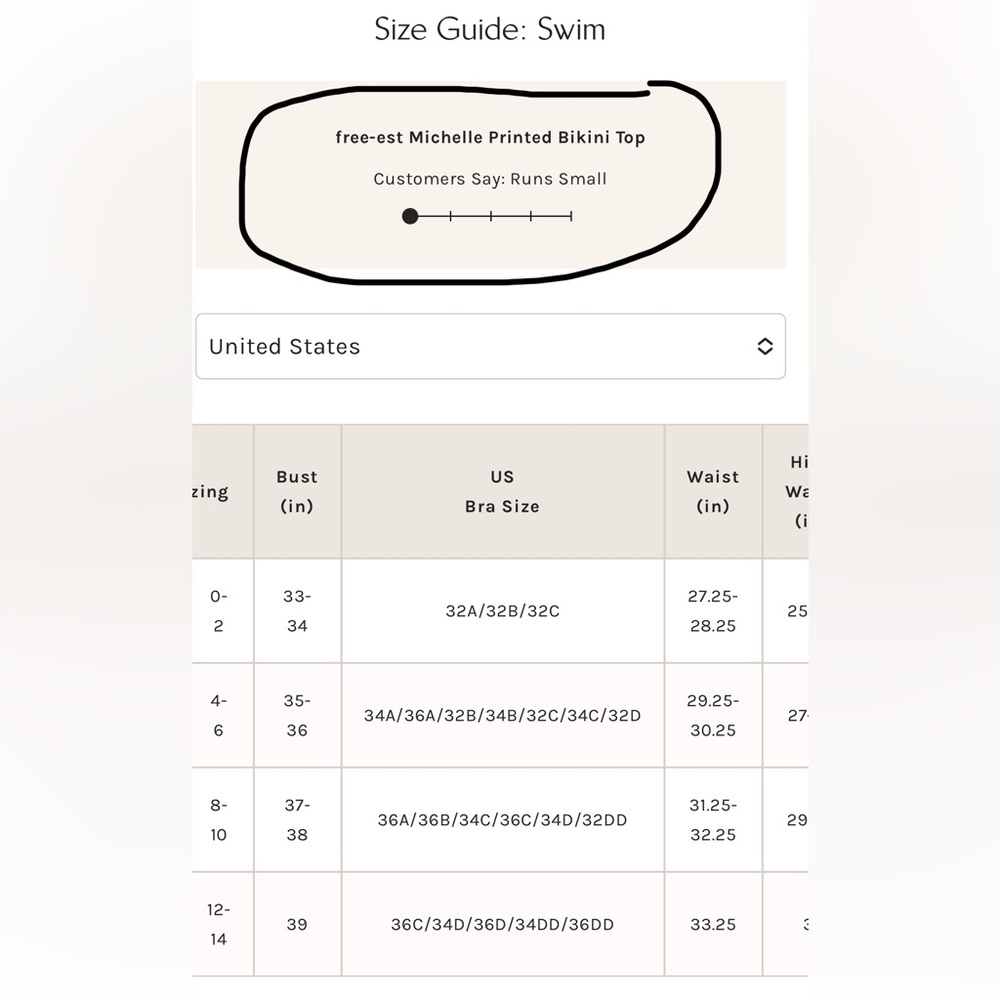
Task: Click the 'US Bra Size' column header
Action: pyautogui.click(x=503, y=492)
